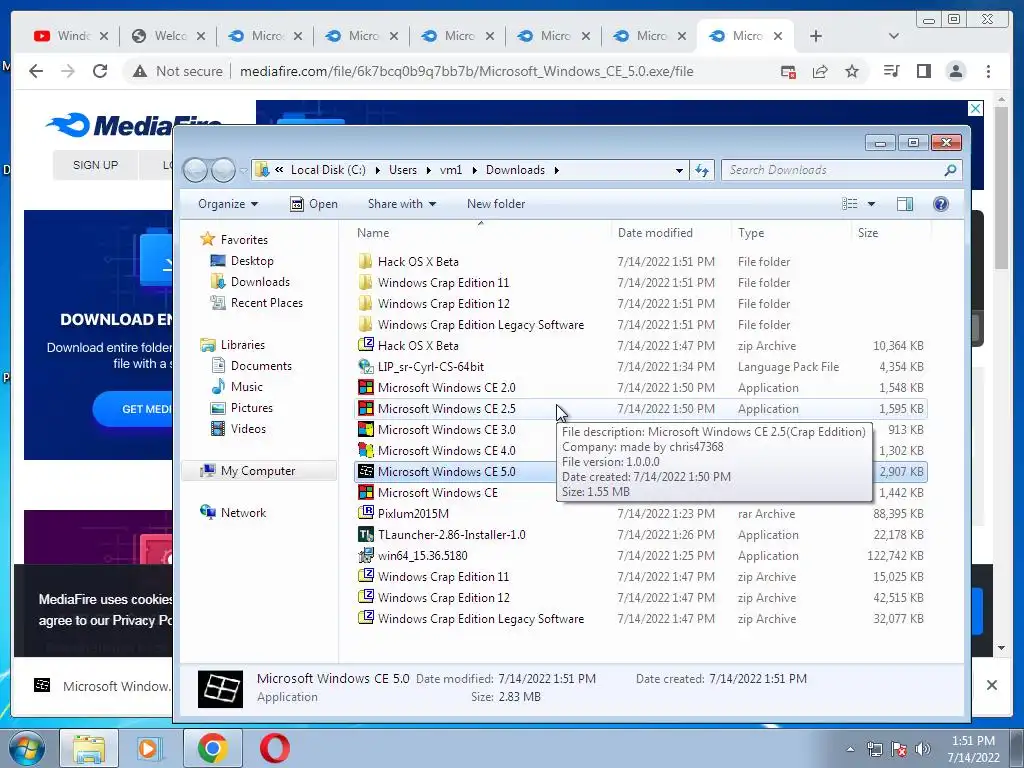Click the LIP_sr-Cyrl-CS-64bit language pack icon
This screenshot has width=1024, height=768.
[366, 367]
